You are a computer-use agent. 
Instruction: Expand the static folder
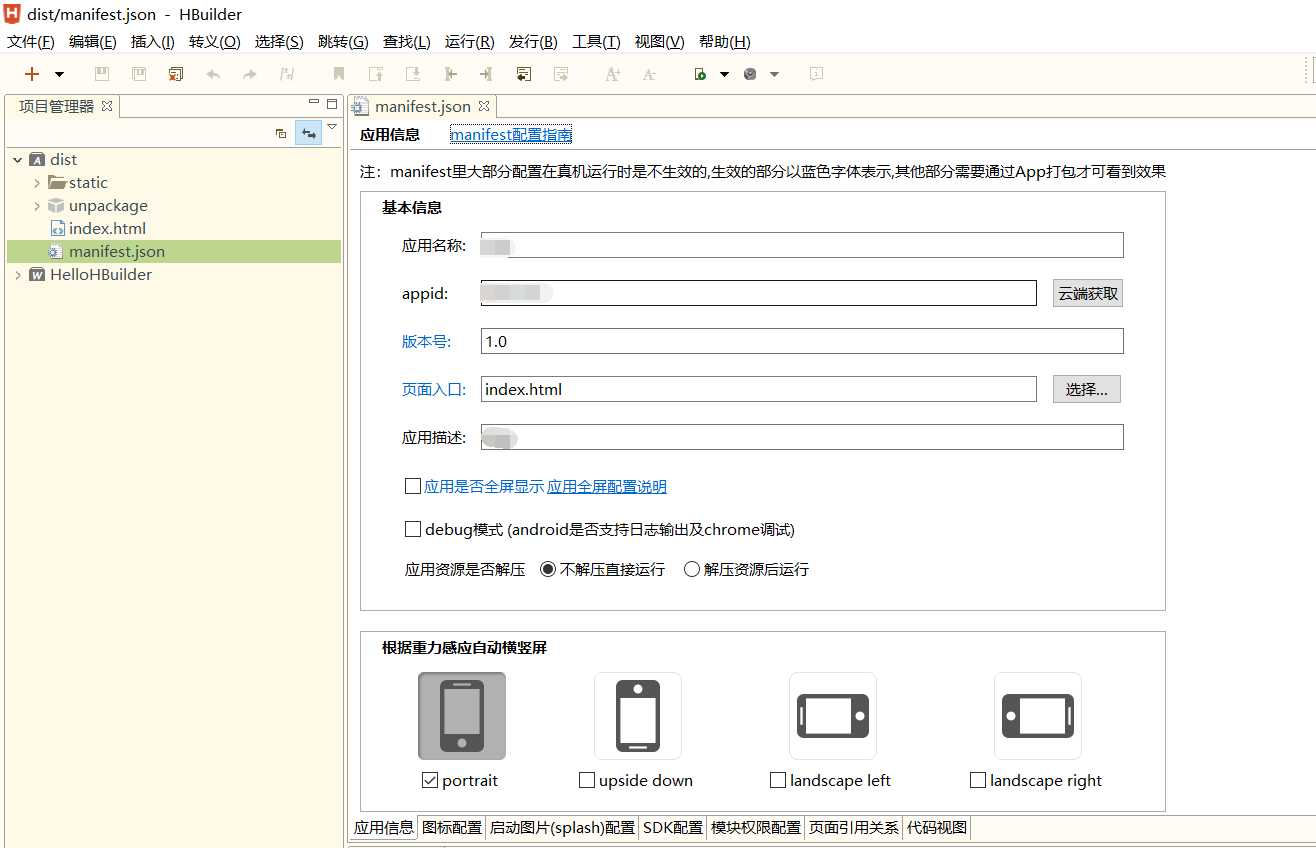click(37, 183)
